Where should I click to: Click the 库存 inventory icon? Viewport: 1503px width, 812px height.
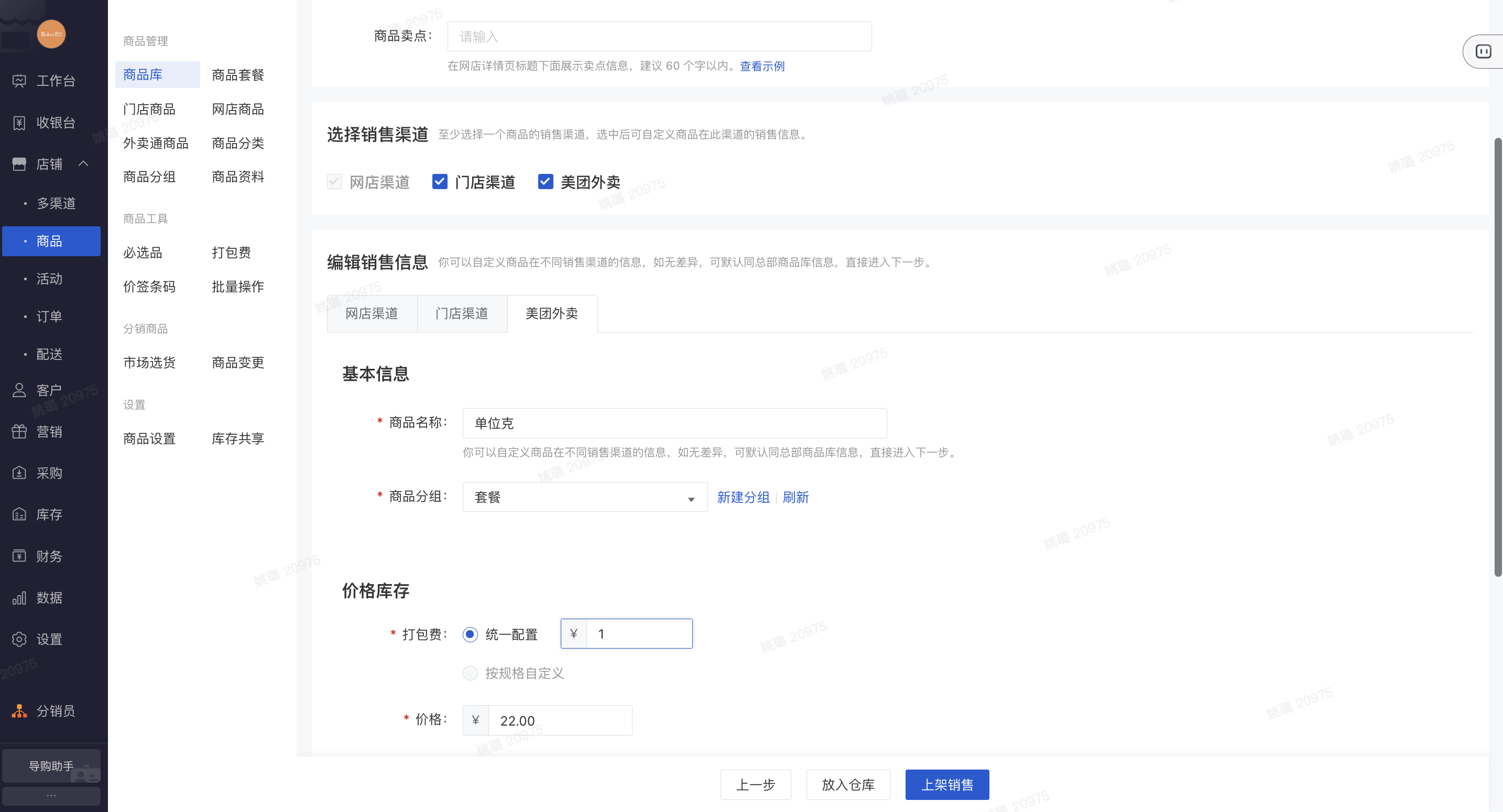[x=19, y=514]
